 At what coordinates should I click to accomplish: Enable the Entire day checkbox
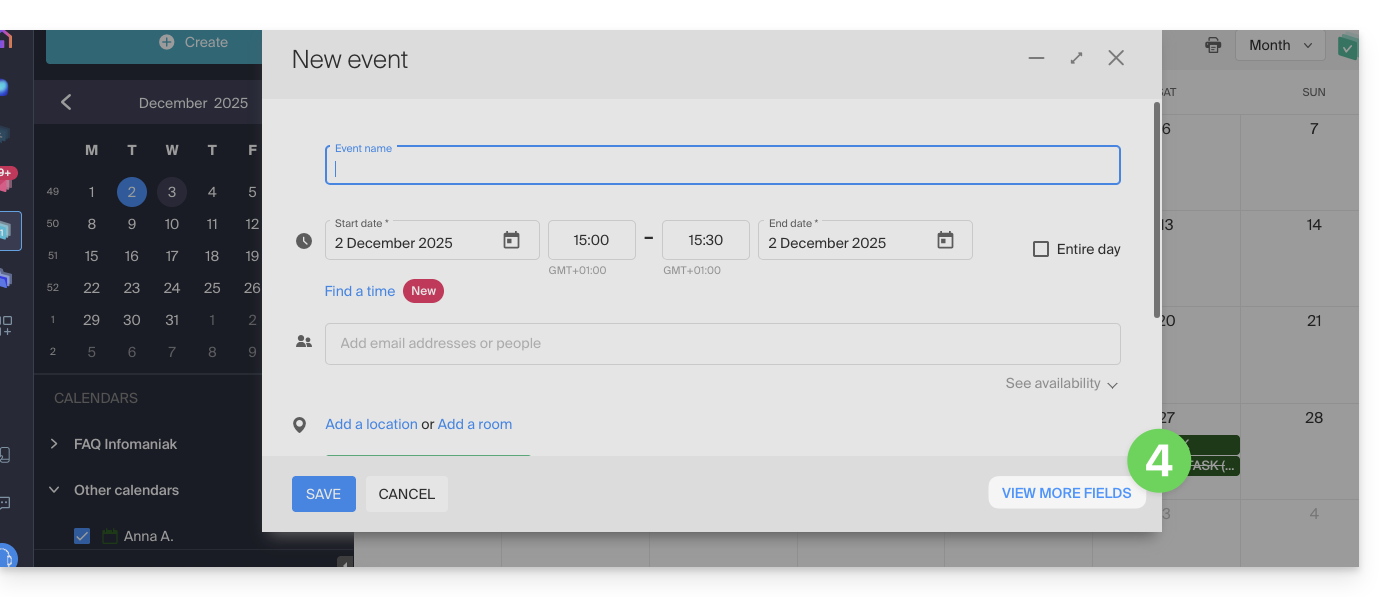(x=1041, y=249)
